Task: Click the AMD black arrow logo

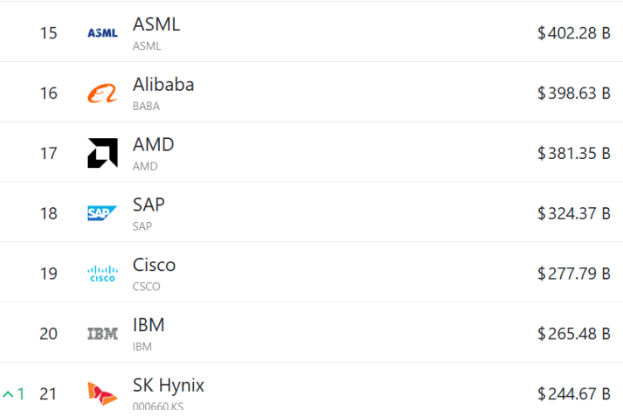Action: click(x=102, y=153)
